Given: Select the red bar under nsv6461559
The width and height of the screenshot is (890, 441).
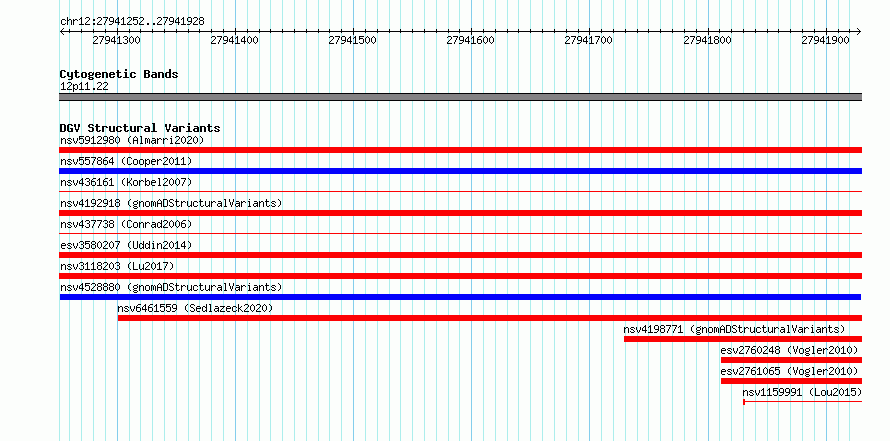Looking at the screenshot, I should click(x=490, y=318).
